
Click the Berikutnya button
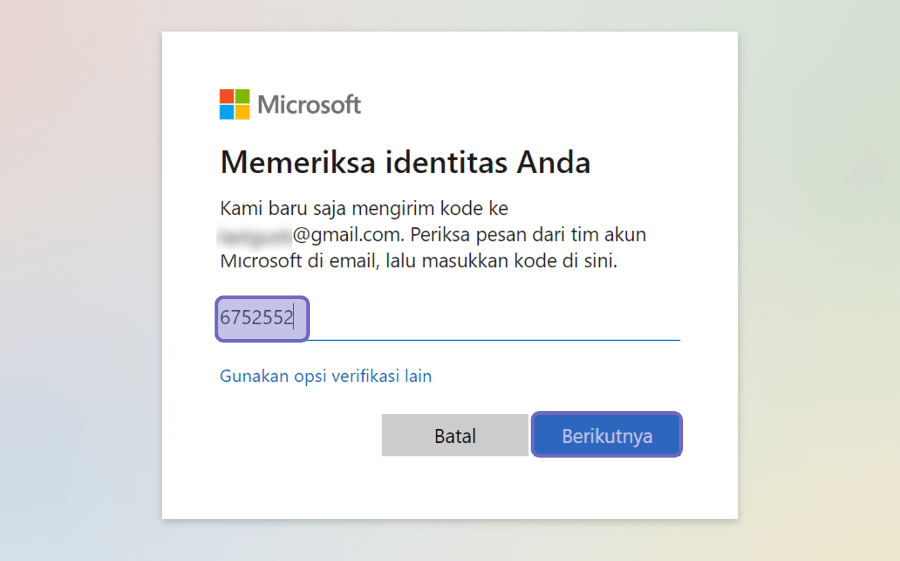(607, 435)
